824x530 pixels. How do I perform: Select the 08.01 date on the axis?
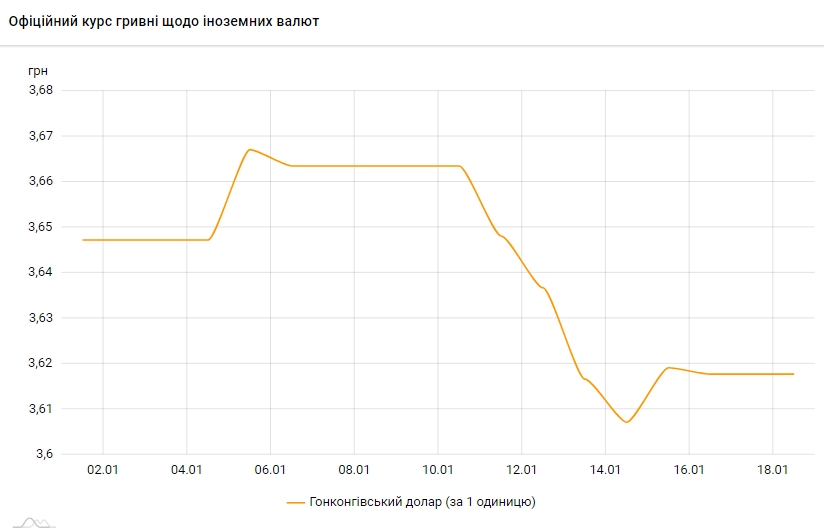coord(355,470)
